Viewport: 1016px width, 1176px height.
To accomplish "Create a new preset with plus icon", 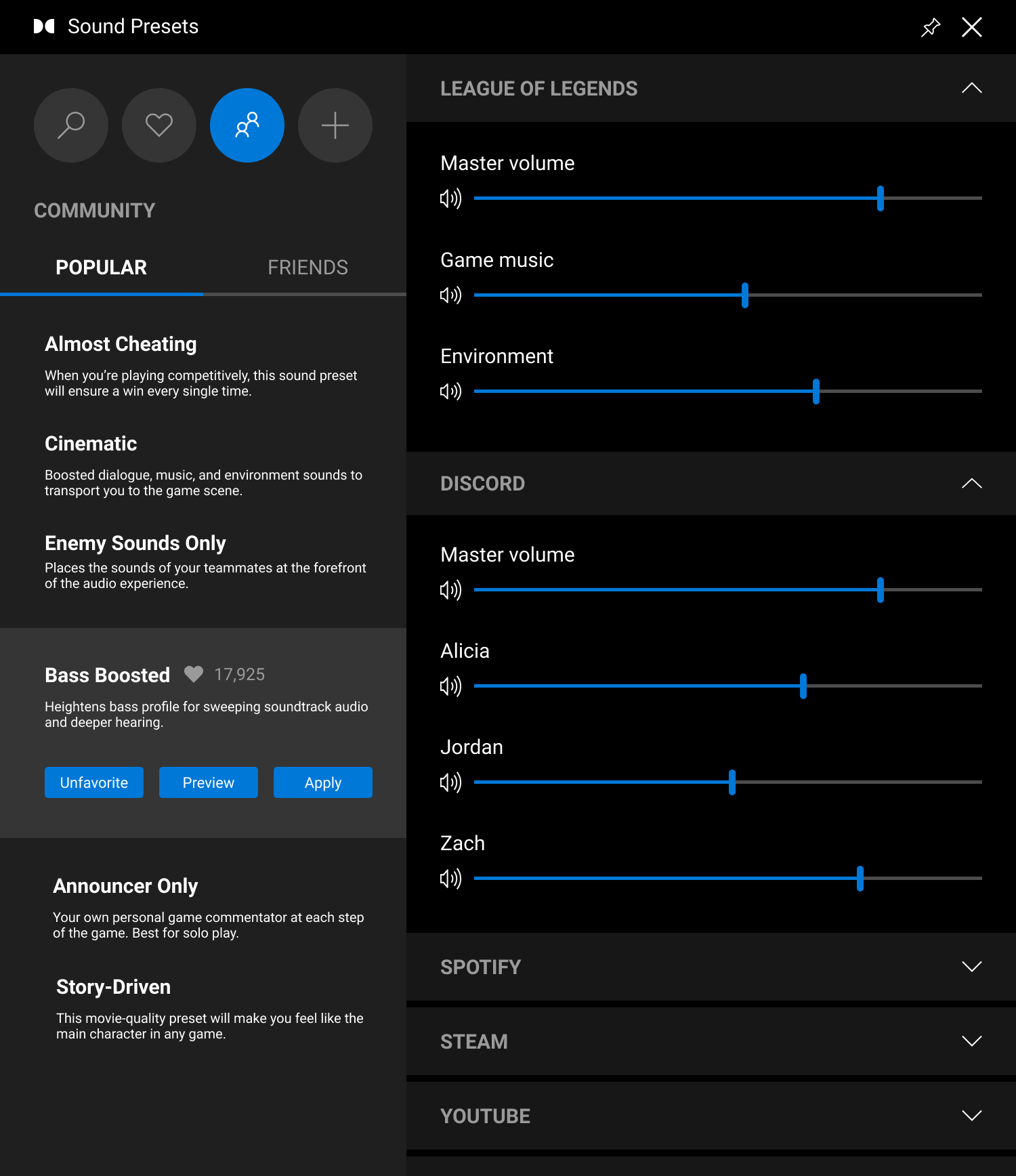I will click(335, 125).
